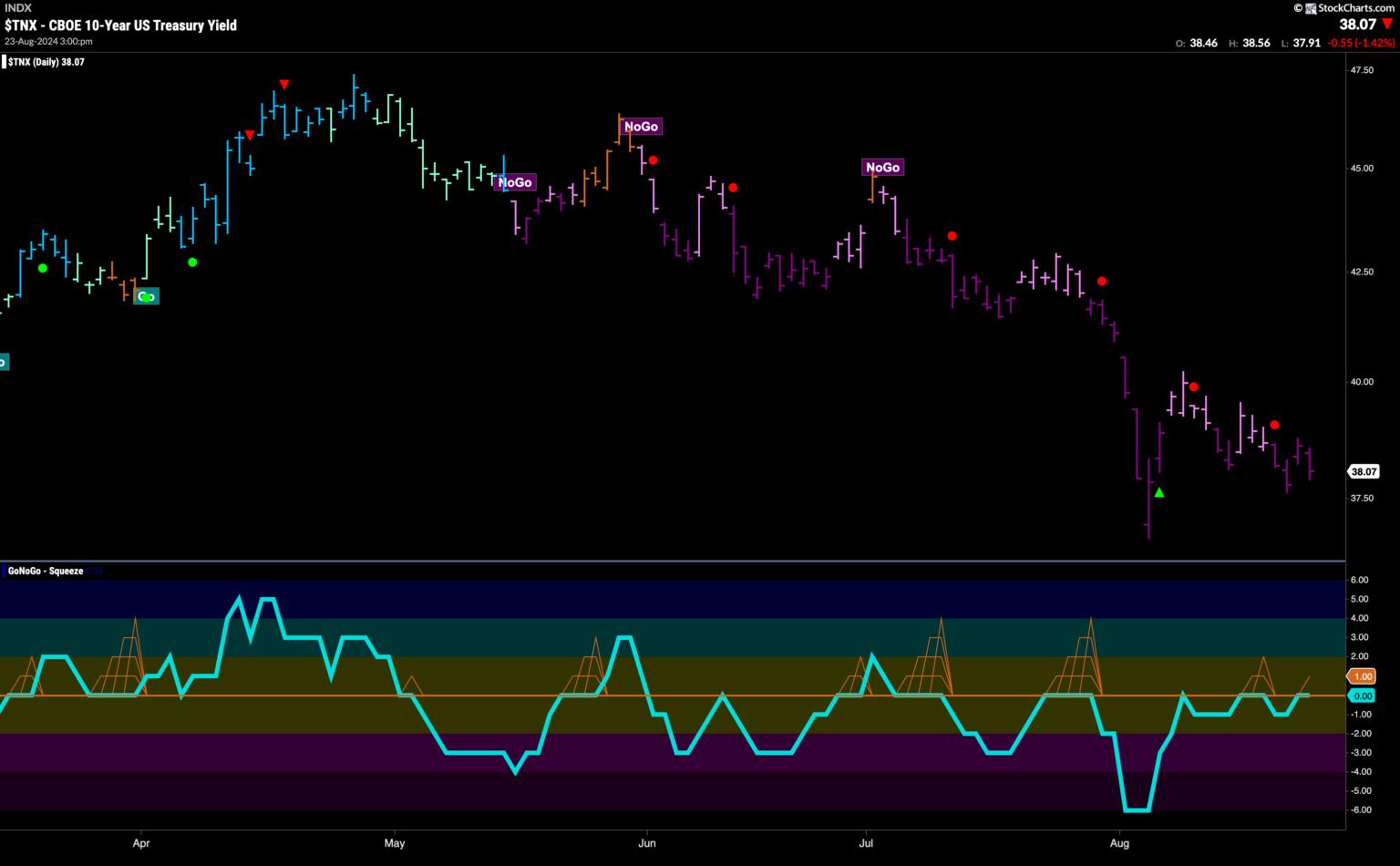This screenshot has height=866, width=1400.
Task: Click the cyan 0.00 oscillator value tag
Action: 1363,696
